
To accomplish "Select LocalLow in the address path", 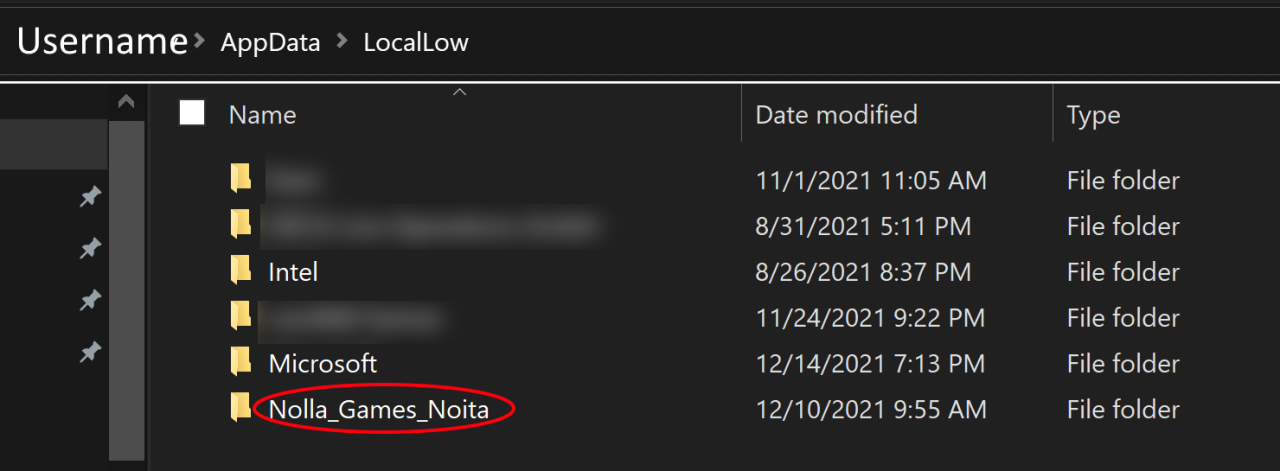I will click(x=416, y=43).
